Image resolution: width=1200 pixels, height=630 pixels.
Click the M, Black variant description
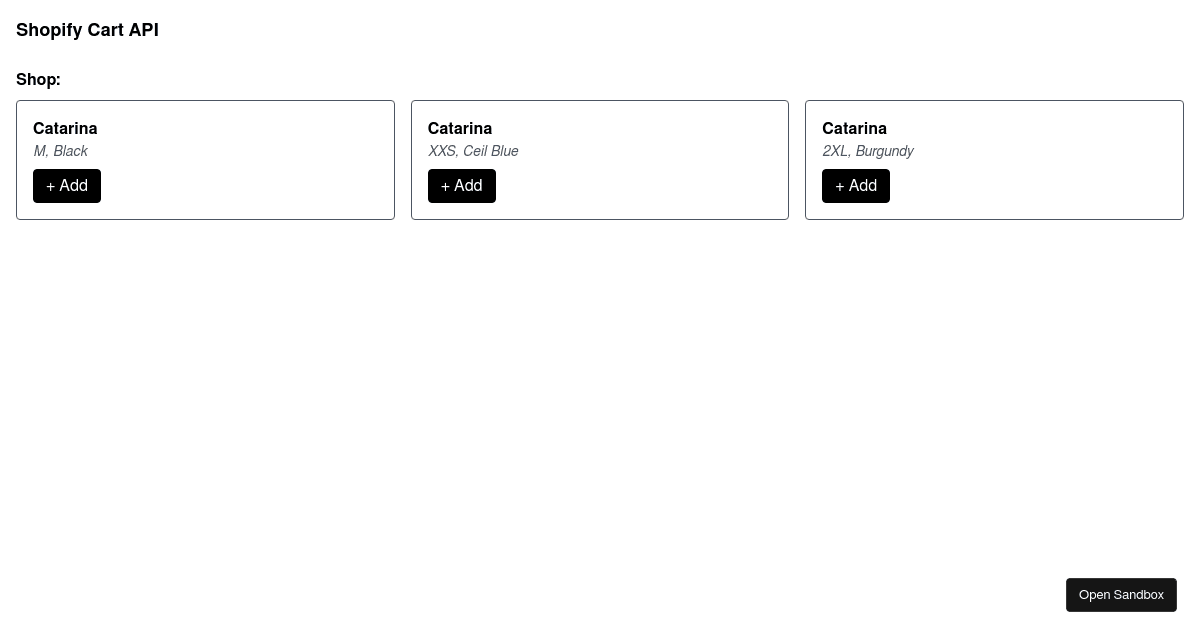point(60,151)
